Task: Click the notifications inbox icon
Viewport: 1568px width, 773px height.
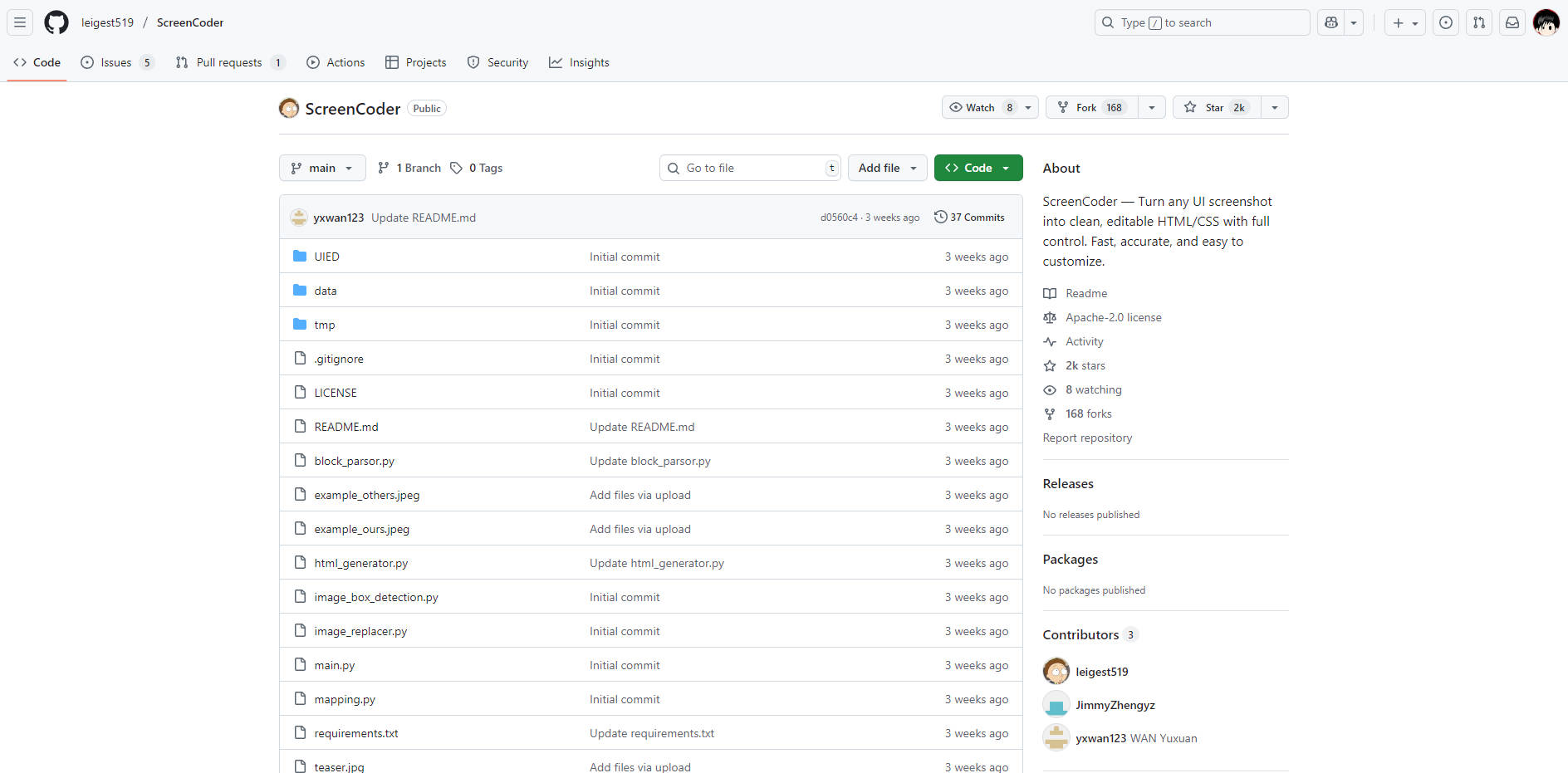Action: pyautogui.click(x=1511, y=22)
